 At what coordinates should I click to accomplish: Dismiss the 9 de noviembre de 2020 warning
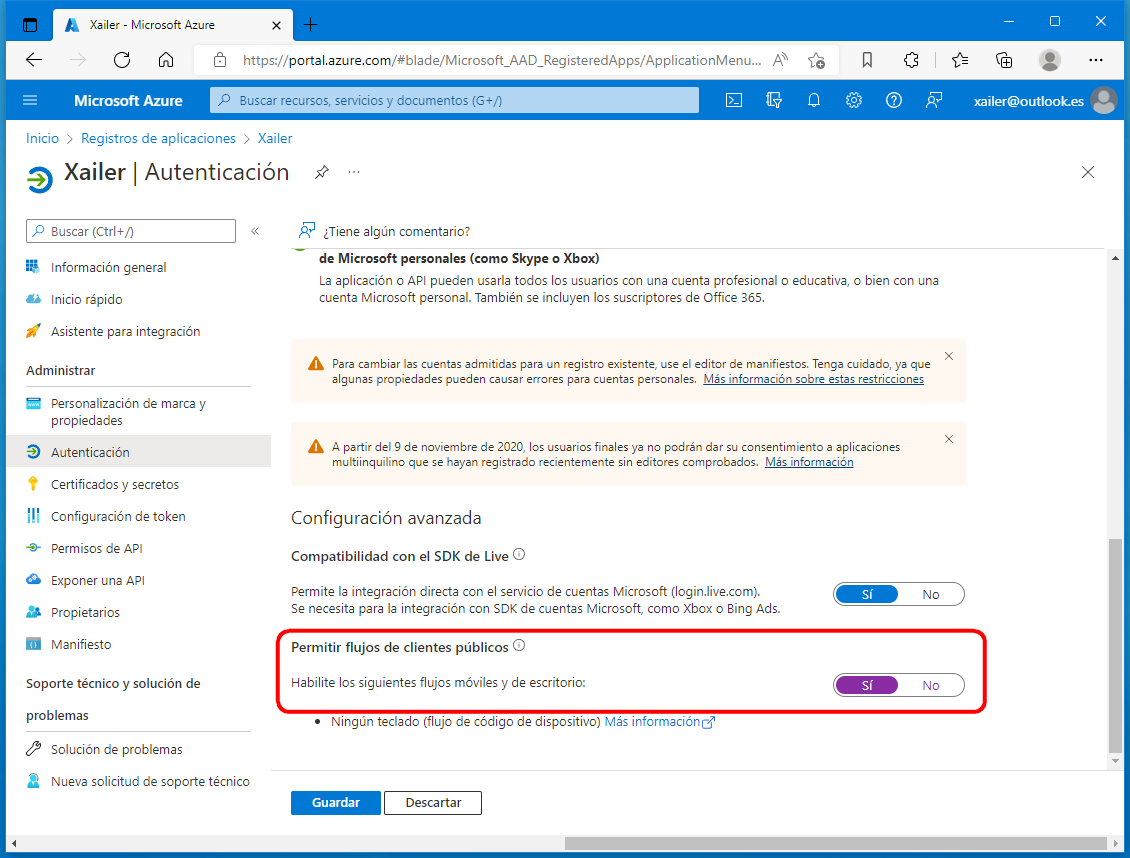949,439
